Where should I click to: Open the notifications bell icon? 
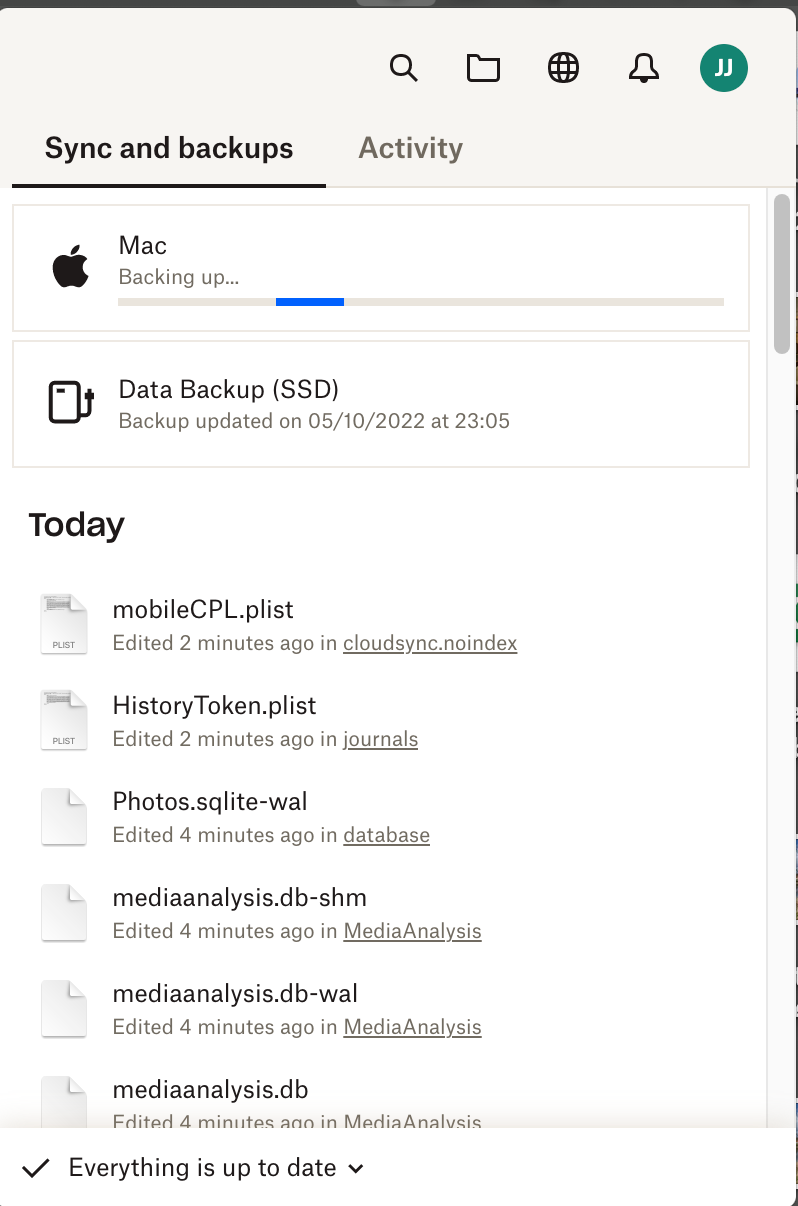coord(643,68)
